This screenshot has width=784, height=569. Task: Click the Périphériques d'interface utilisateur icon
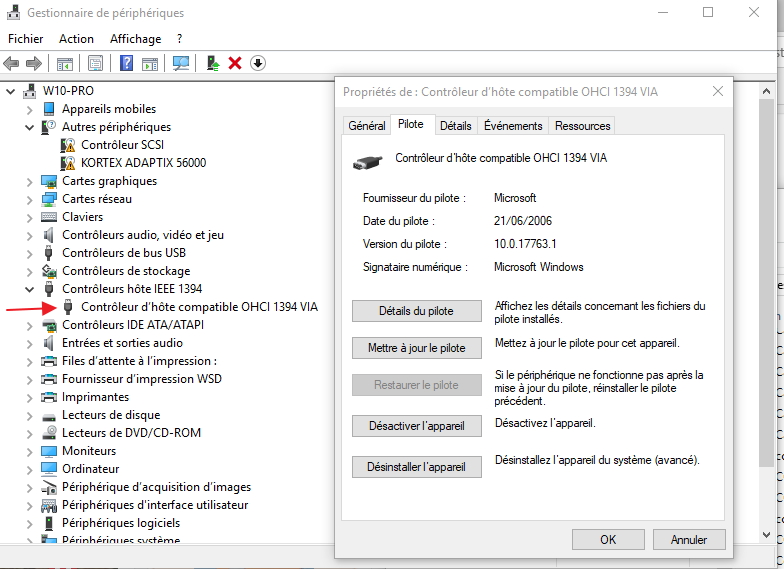coord(48,505)
